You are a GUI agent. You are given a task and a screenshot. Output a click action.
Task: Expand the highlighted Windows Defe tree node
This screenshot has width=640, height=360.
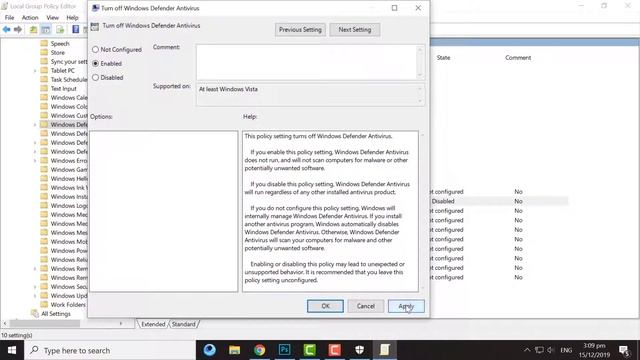click(x=35, y=124)
